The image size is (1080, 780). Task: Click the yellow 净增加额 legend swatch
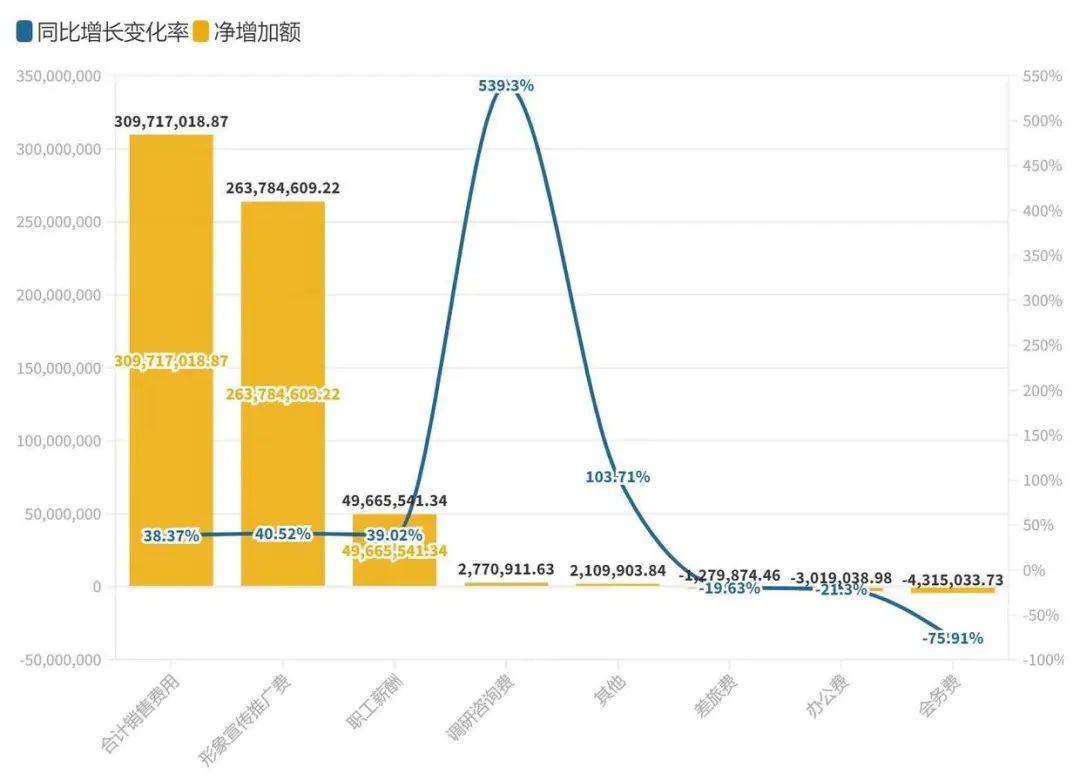click(x=201, y=32)
